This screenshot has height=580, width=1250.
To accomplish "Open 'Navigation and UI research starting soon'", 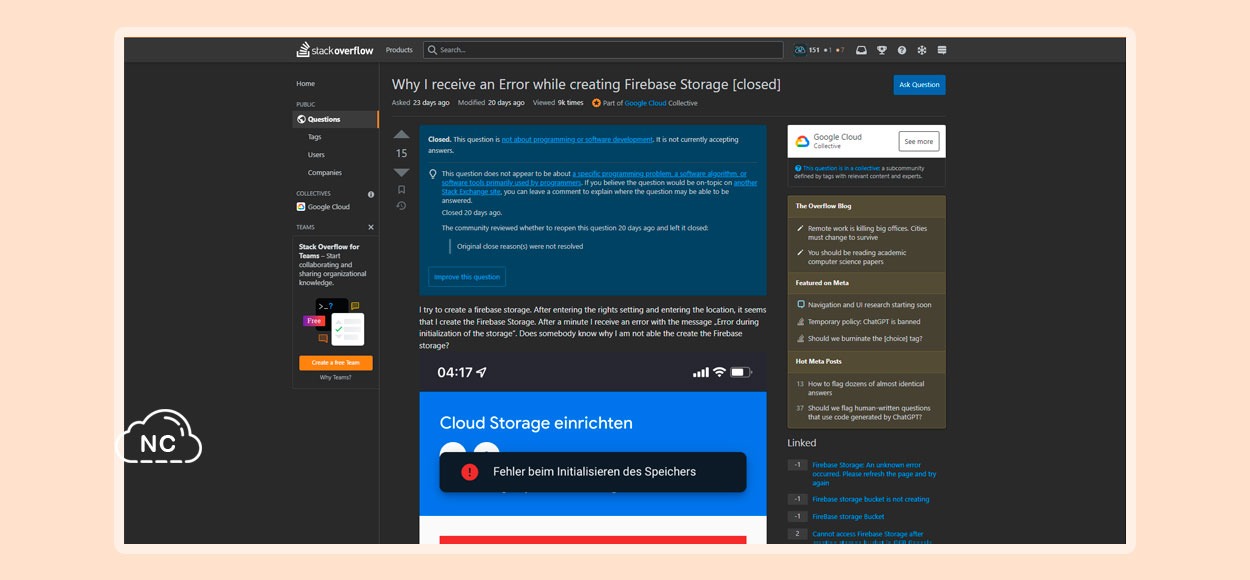I will click(x=869, y=305).
